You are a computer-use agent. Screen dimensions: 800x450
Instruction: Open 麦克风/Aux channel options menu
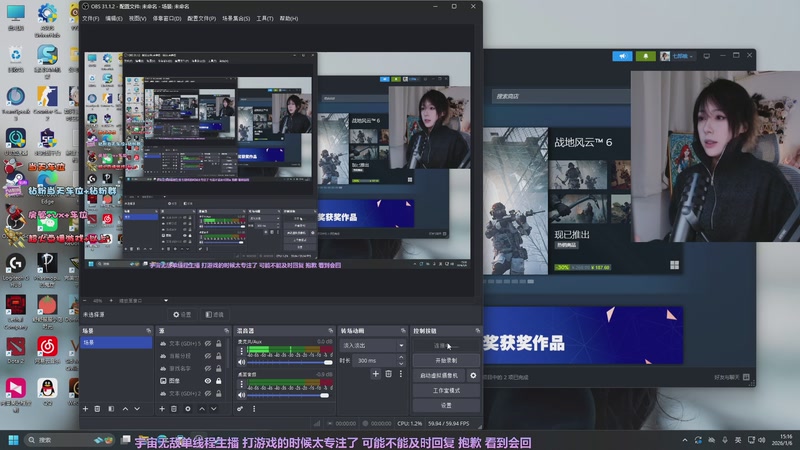click(241, 351)
